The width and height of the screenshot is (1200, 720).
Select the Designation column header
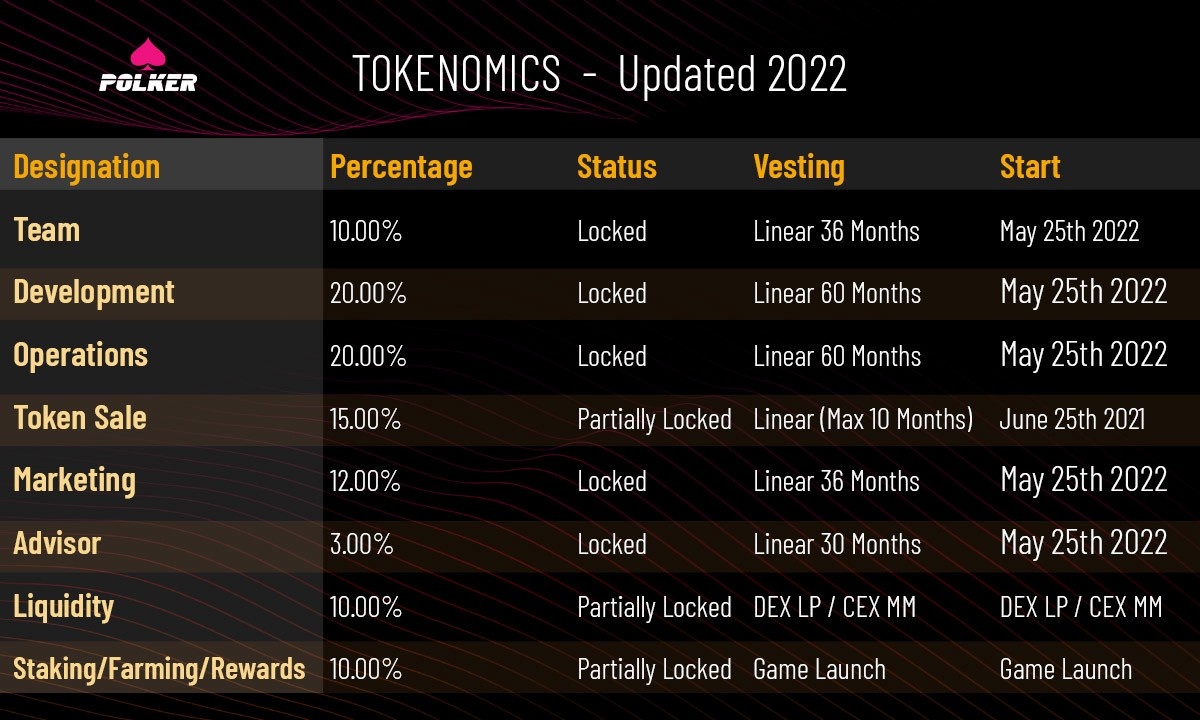pos(86,166)
